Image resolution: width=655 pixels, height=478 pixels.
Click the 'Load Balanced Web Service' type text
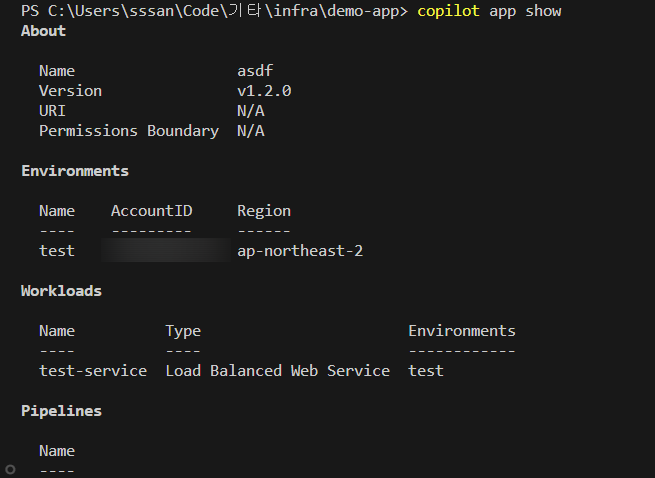277,371
